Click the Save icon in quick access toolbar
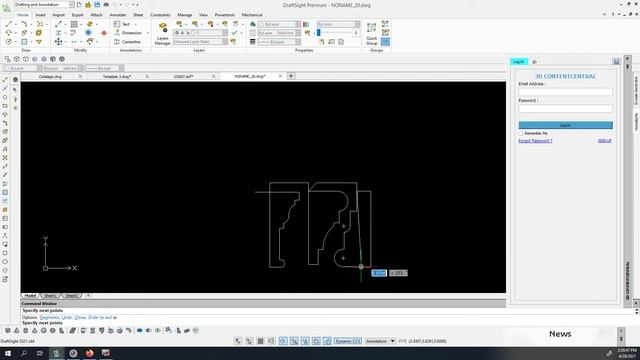640x360 pixels. 97,4
